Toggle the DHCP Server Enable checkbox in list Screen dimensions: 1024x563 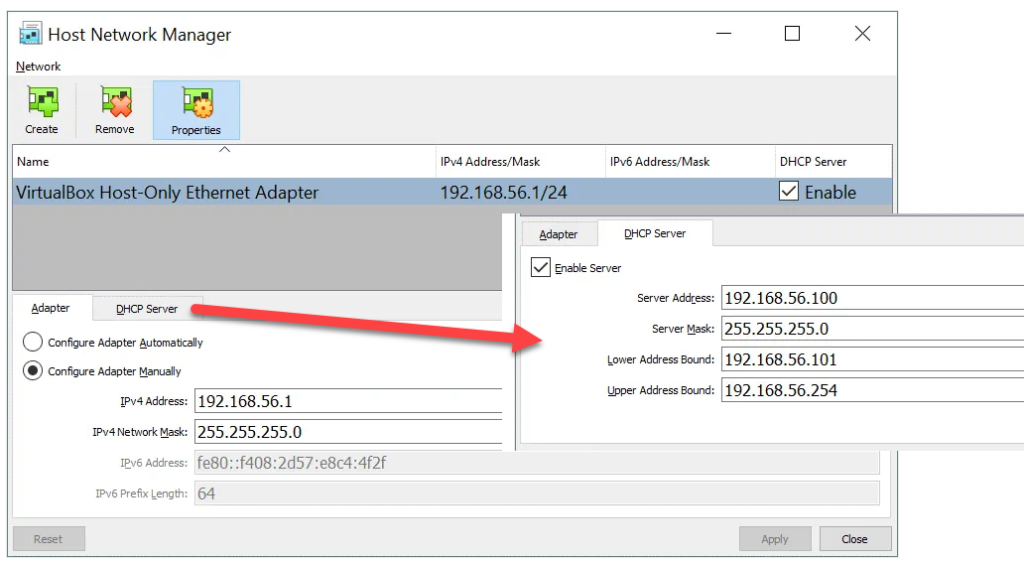tap(789, 191)
